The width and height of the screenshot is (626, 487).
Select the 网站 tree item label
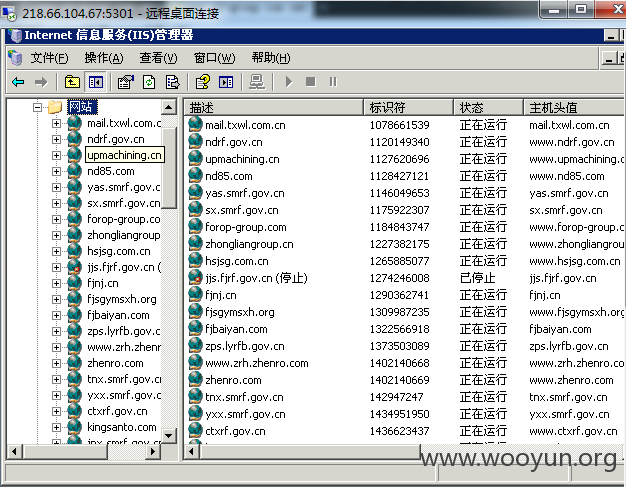click(x=82, y=107)
